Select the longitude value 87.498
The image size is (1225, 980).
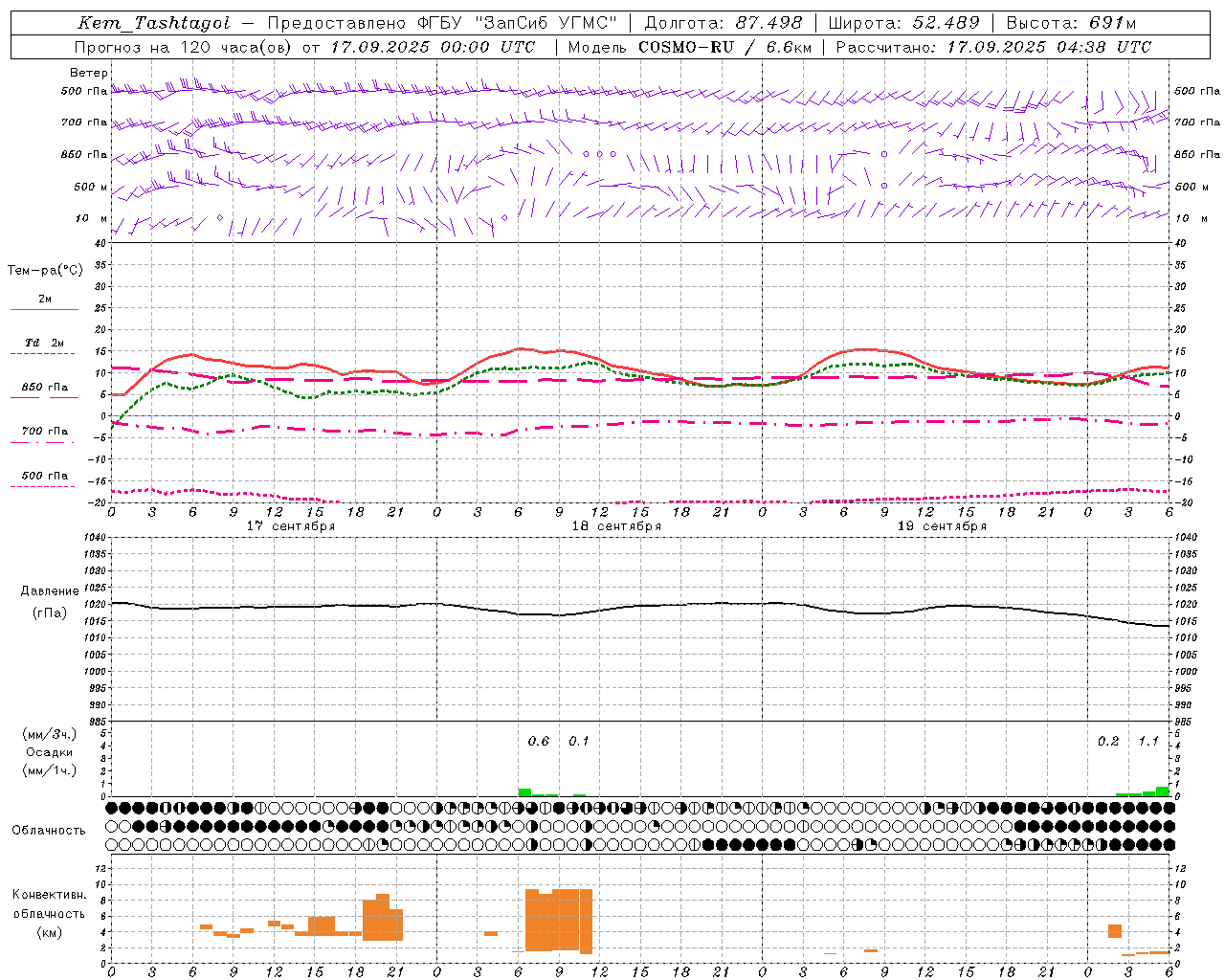pyautogui.click(x=768, y=24)
